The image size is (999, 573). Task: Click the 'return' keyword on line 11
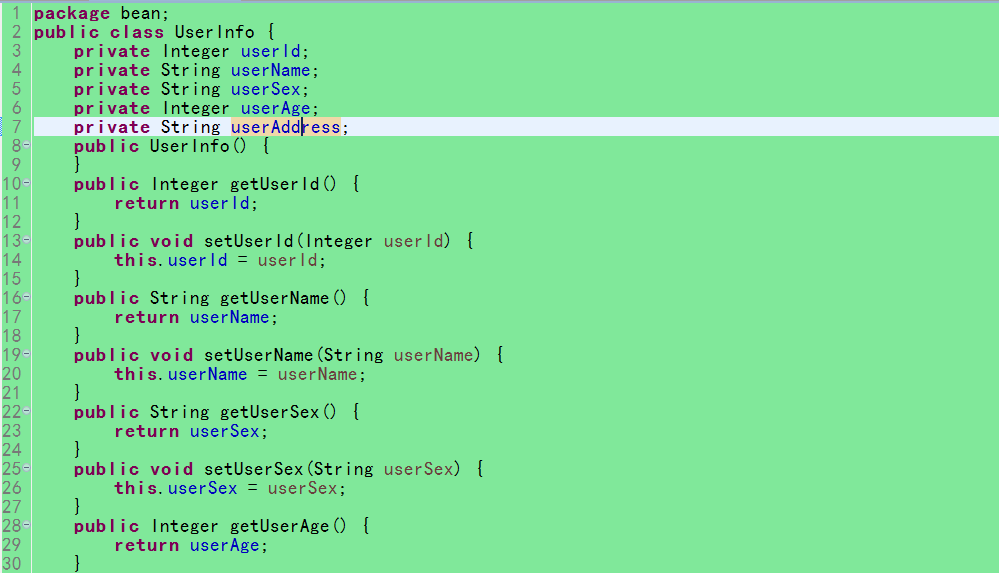147,203
